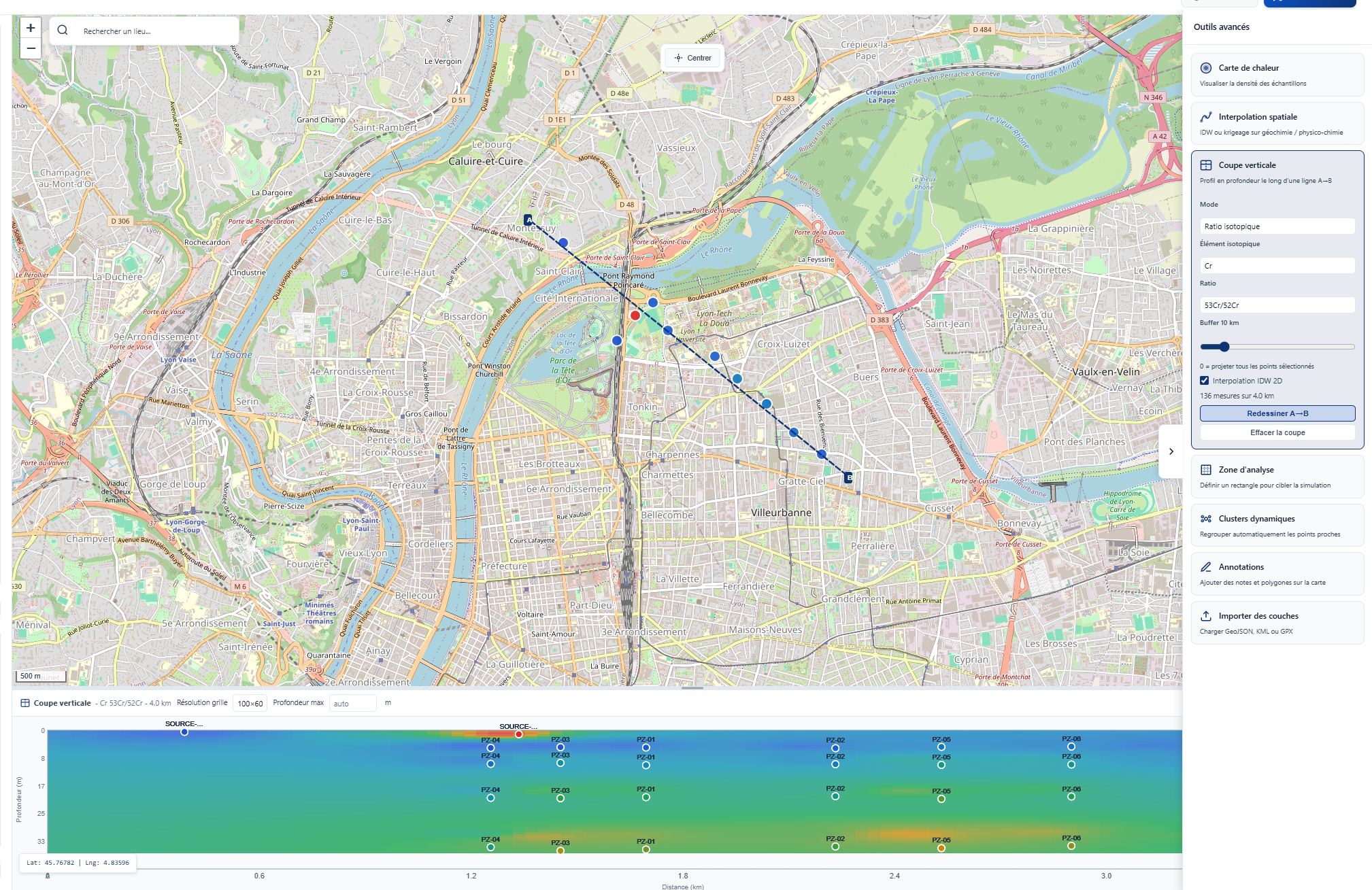Click the Importer des couches upload icon
Screen dimensions: 1372x890
coord(1206,616)
